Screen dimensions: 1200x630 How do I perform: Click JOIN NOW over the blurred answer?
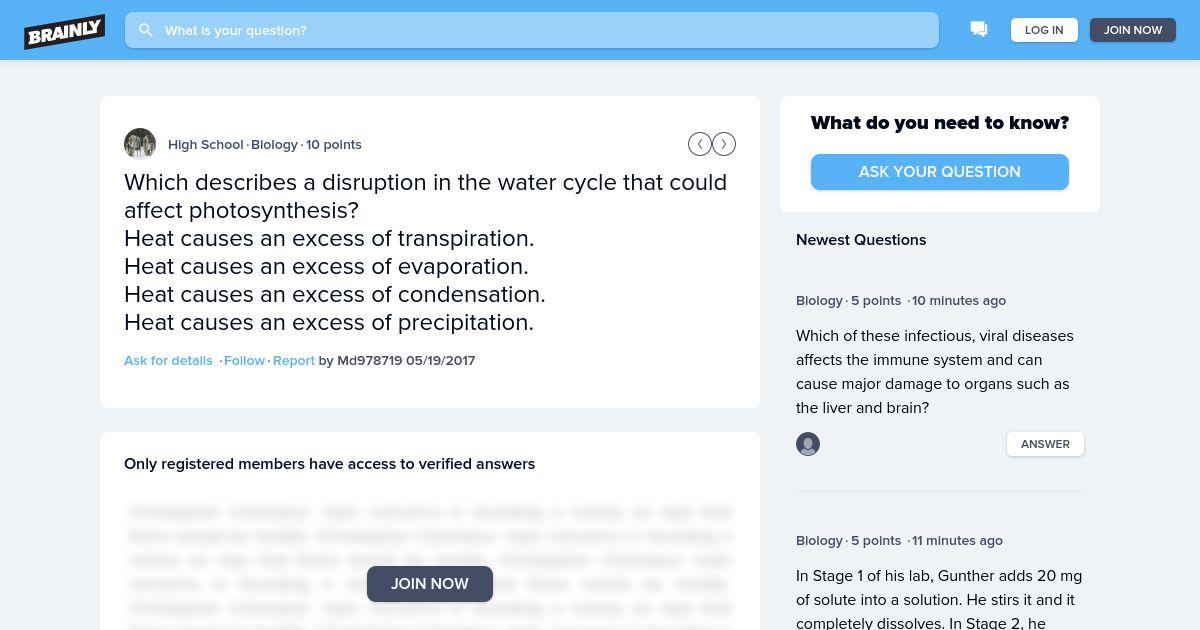click(x=430, y=584)
